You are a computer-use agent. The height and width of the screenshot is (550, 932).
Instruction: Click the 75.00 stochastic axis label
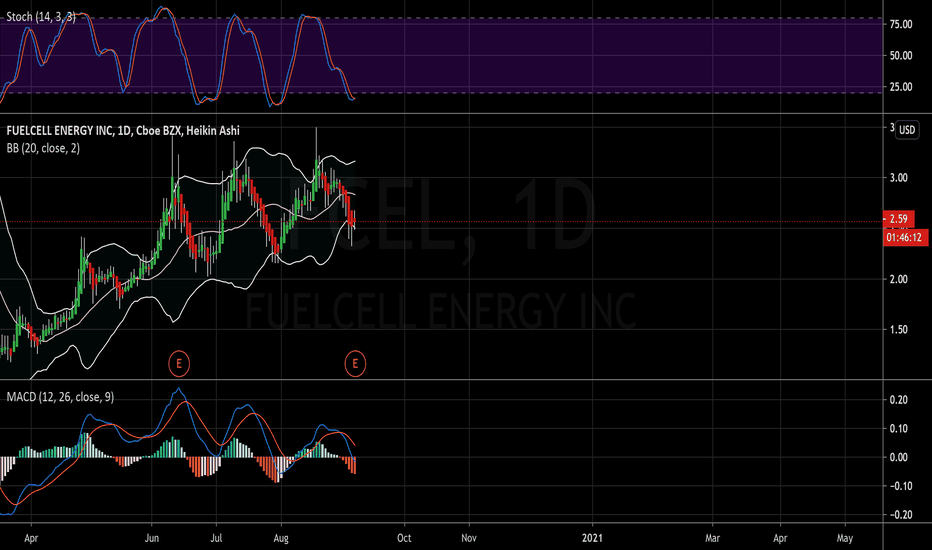click(901, 24)
